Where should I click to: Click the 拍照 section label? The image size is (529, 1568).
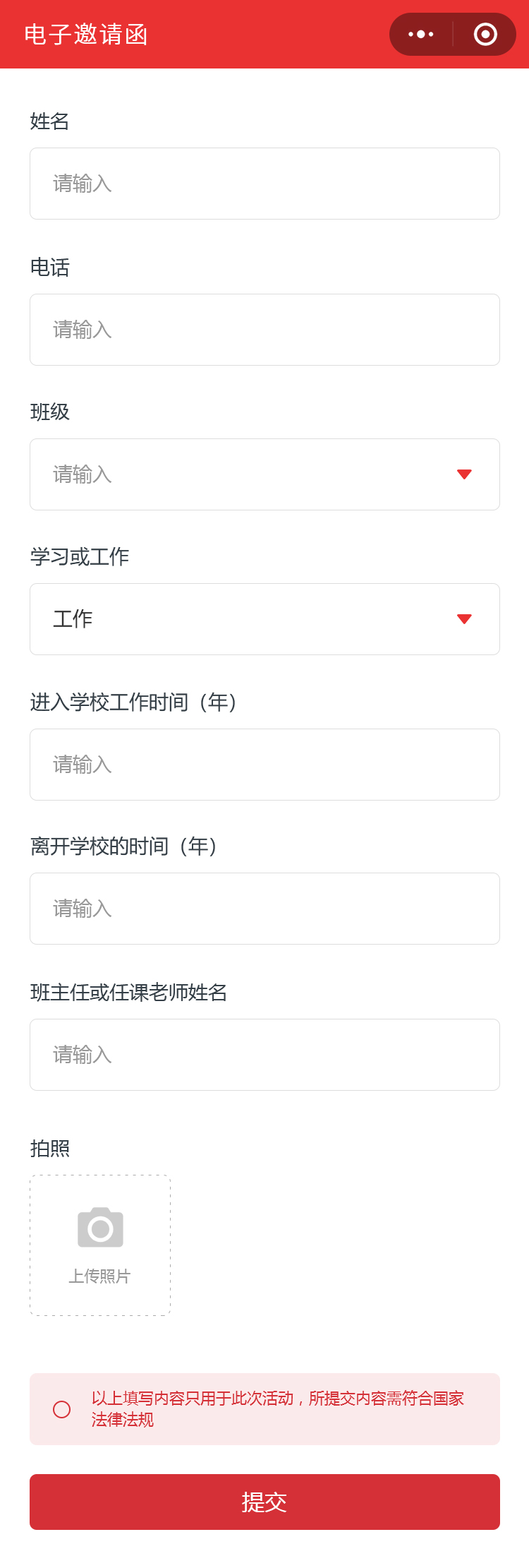50,1149
